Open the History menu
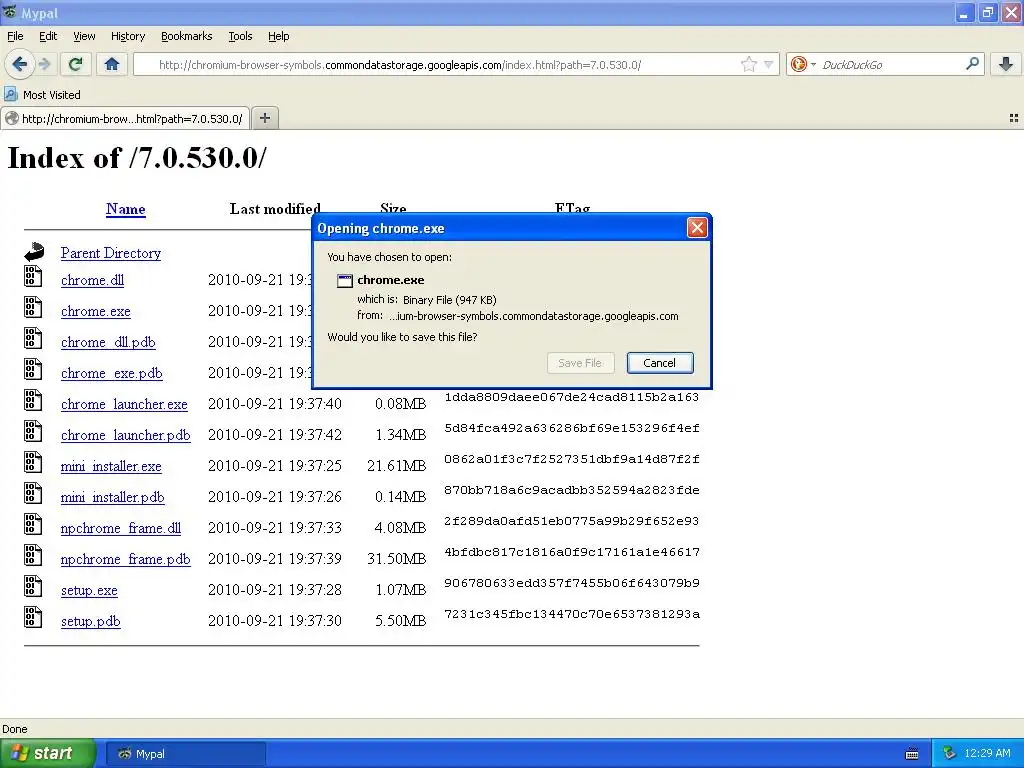Screen dimensions: 1024x768 pos(127,36)
